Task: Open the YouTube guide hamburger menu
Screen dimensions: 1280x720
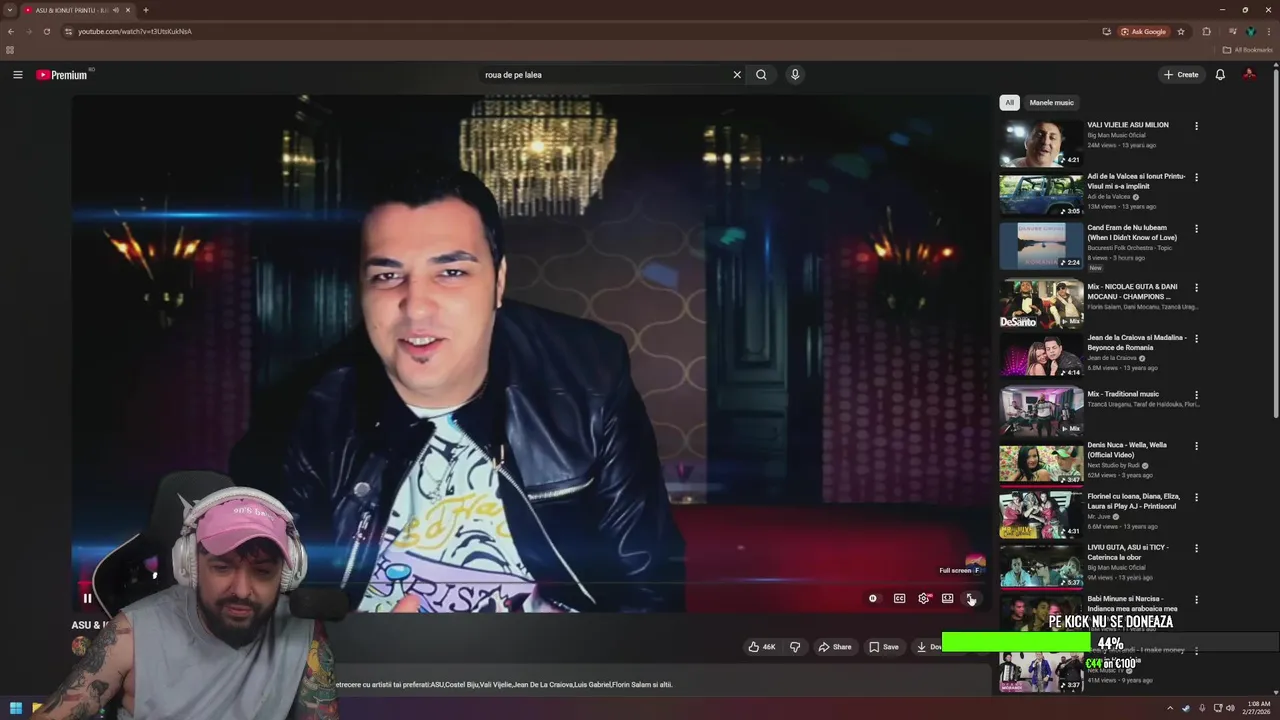Action: tap(17, 75)
